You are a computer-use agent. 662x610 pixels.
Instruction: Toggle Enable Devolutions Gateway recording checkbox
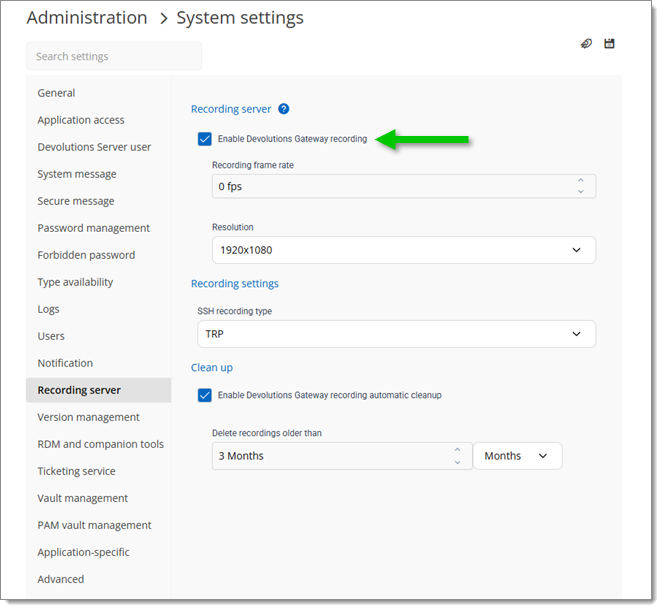[205, 139]
